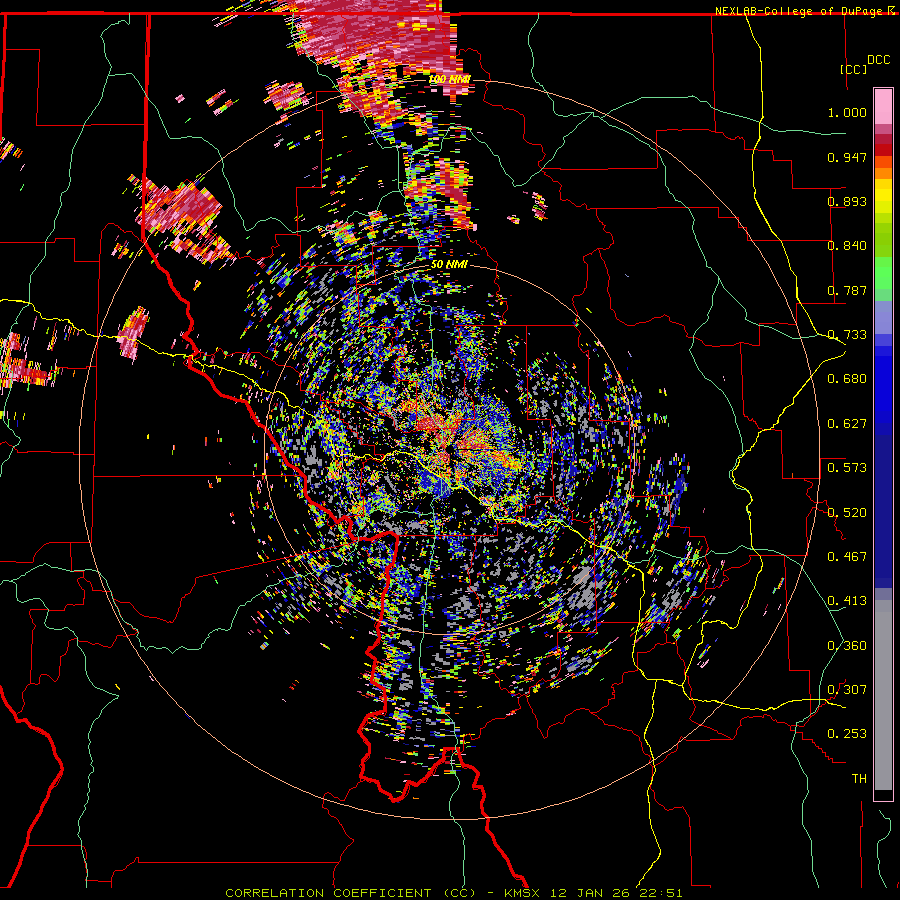Select the 0.947 legend value
The image size is (900, 900).
[847, 157]
